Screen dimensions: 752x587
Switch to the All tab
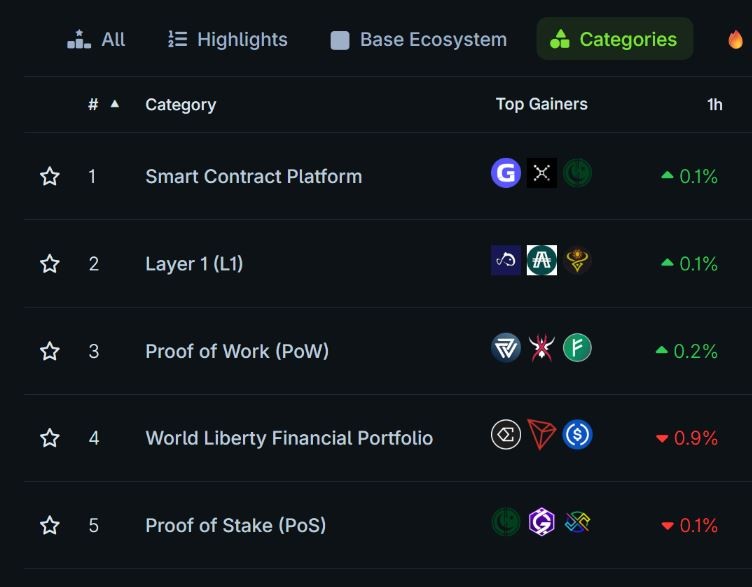point(96,39)
